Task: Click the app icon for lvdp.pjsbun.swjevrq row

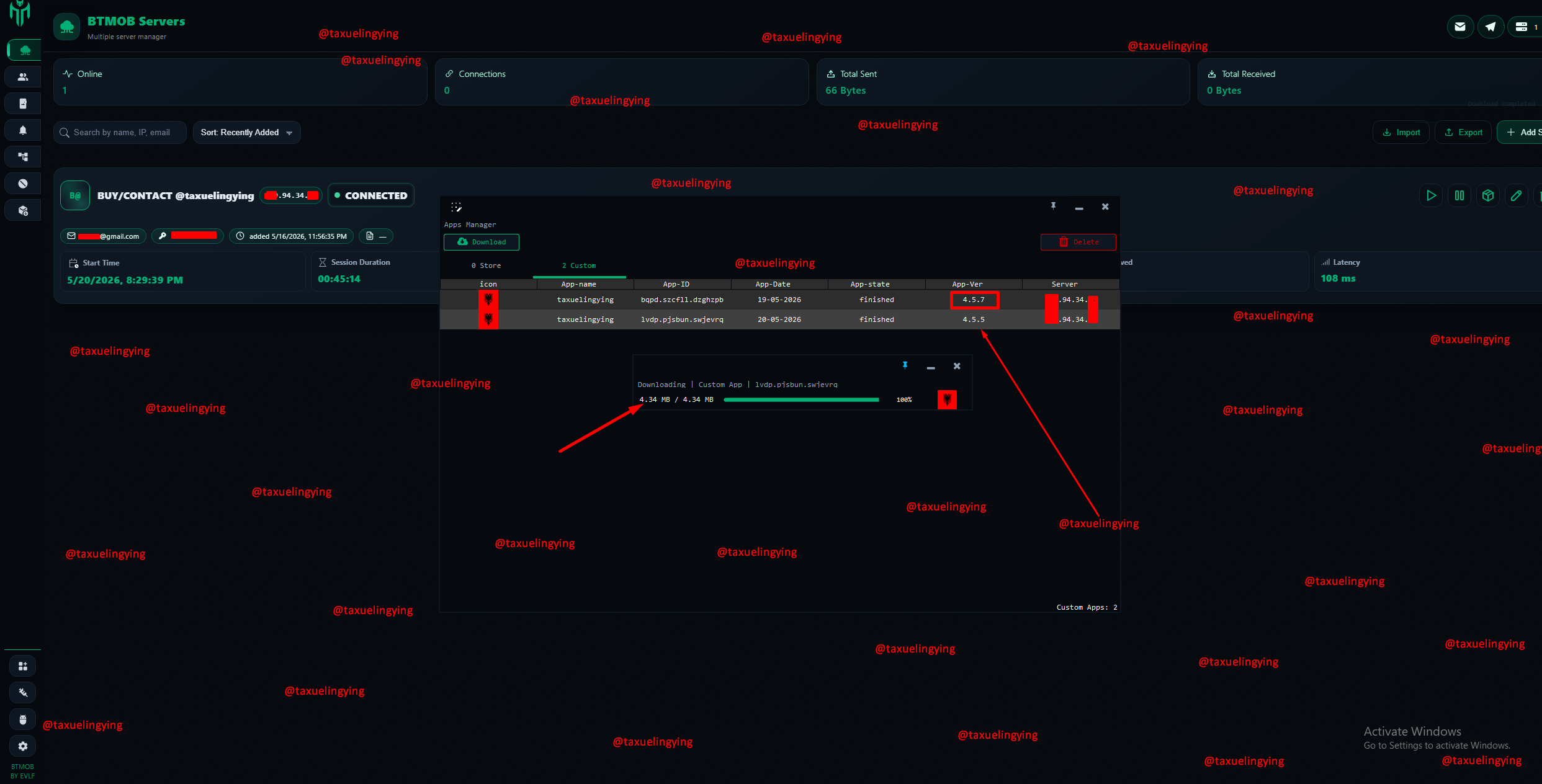Action: click(488, 319)
